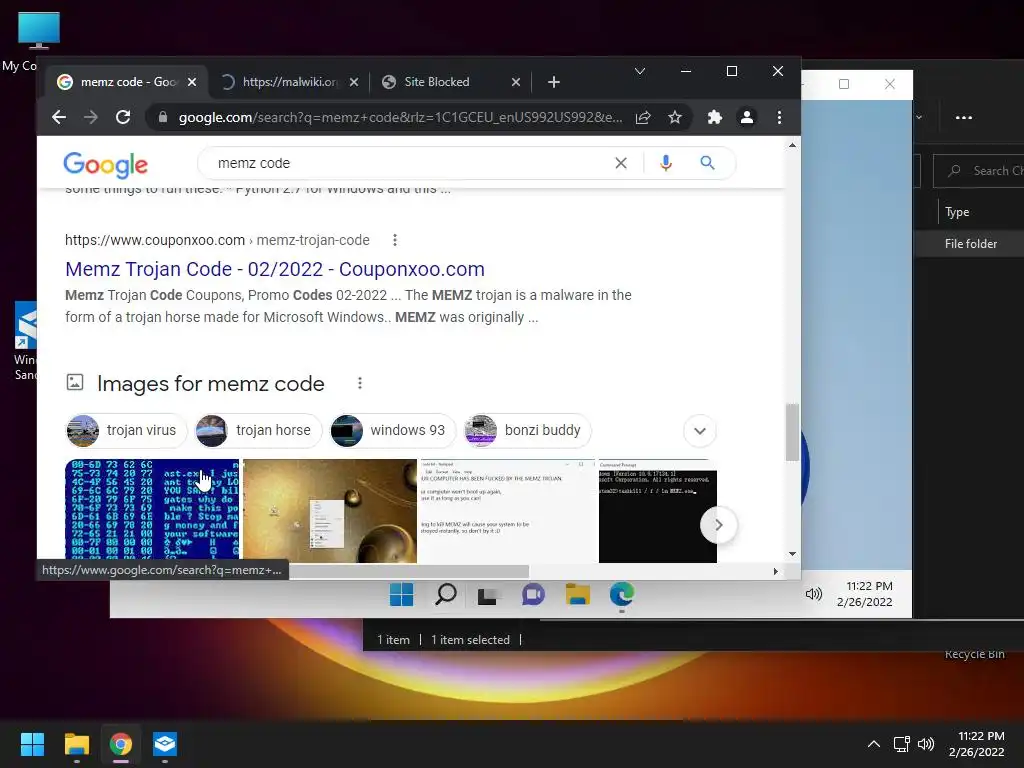1024x768 pixels.
Task: Expand the image filter chips
Action: (x=700, y=431)
